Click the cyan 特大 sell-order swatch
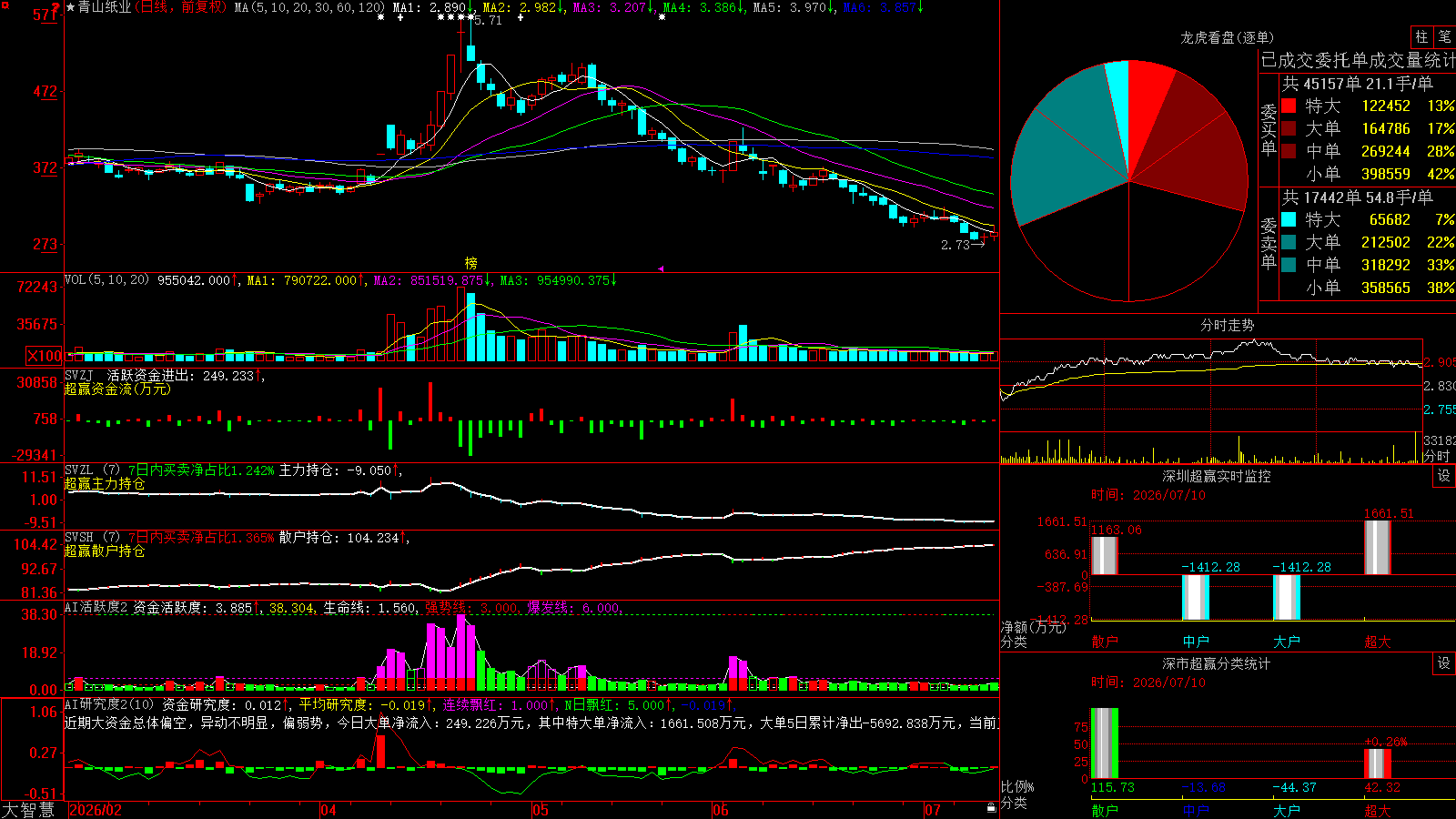 pyautogui.click(x=1289, y=219)
